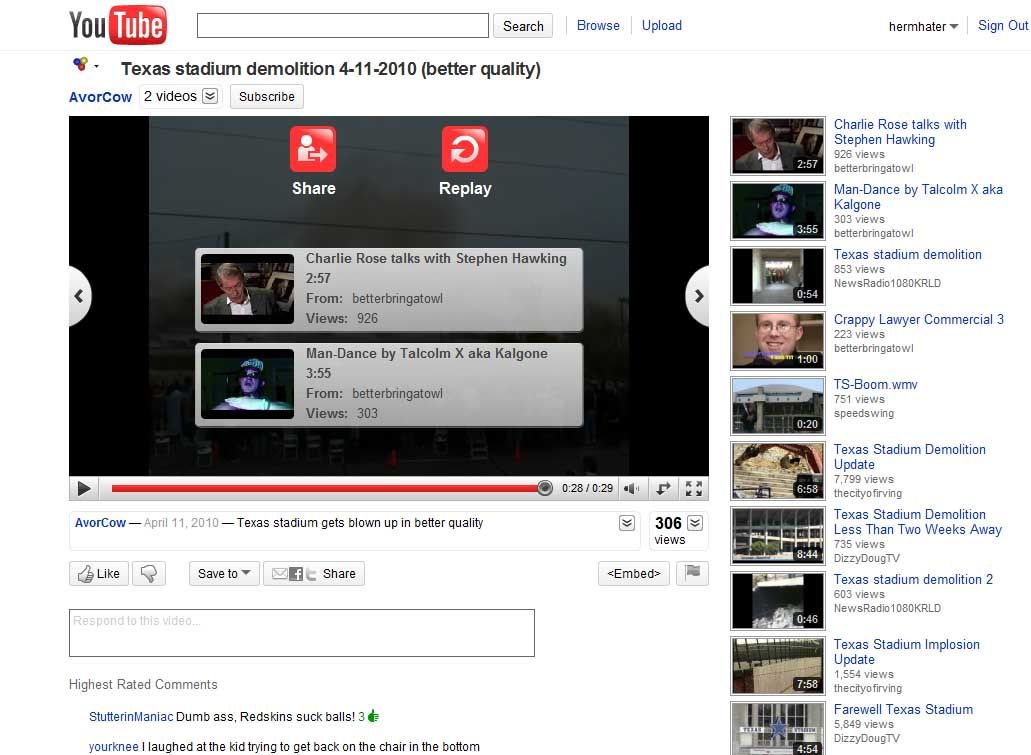Click Texas Stadium Implosion Update title link

907,652
